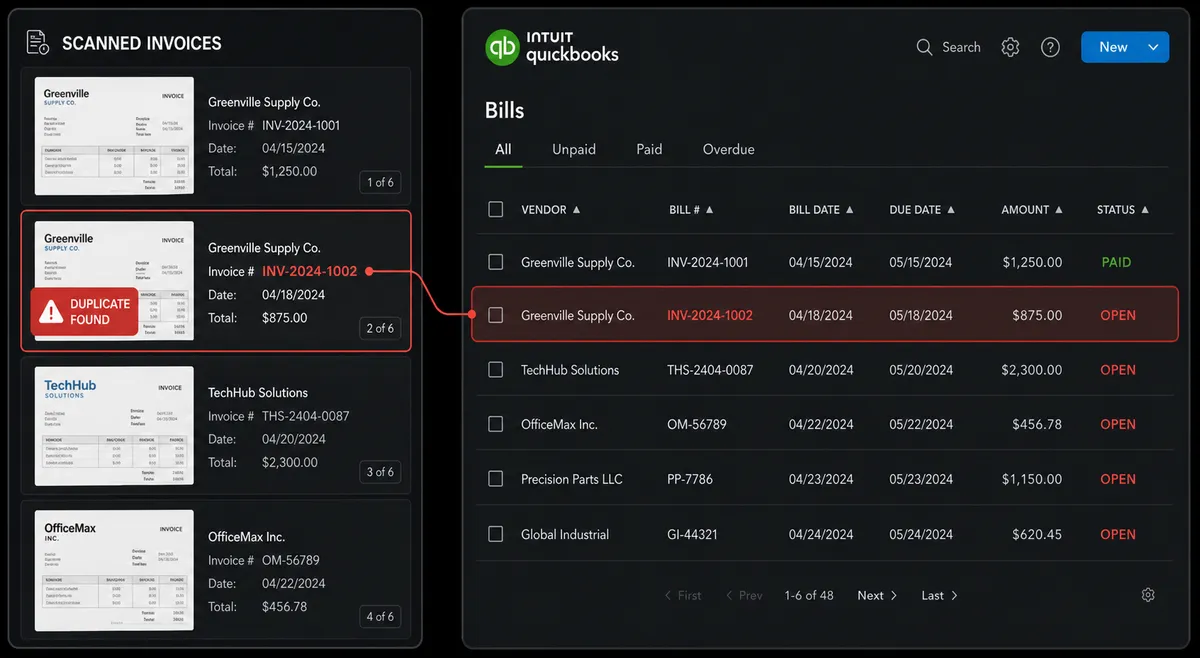Click the Search label in header
Screen dimensions: 1200x658
point(961,47)
